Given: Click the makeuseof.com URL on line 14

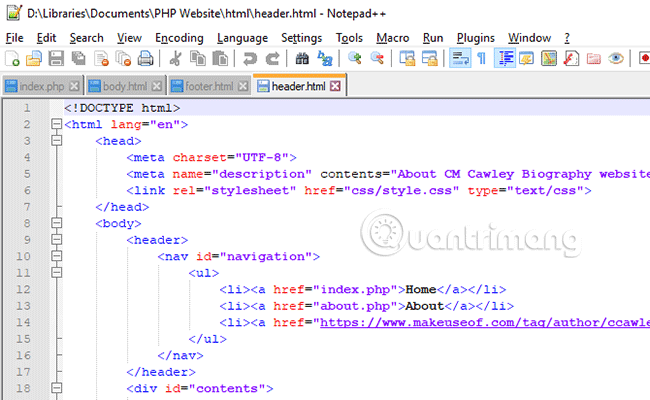Looking at the screenshot, I should tap(485, 322).
